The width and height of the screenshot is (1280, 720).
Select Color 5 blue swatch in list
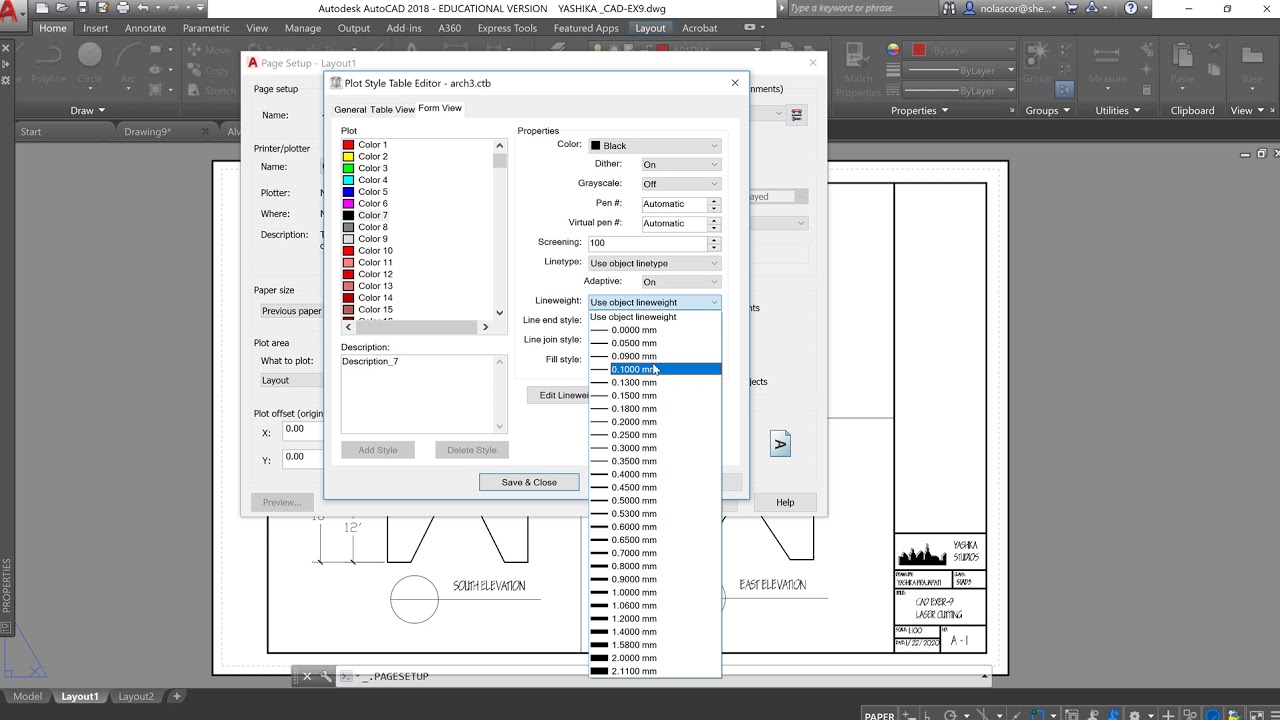click(348, 192)
